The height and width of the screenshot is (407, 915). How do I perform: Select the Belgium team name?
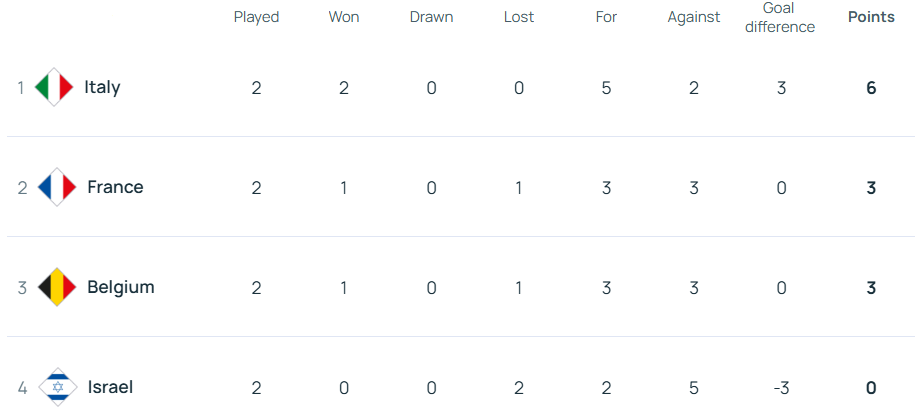tap(120, 287)
